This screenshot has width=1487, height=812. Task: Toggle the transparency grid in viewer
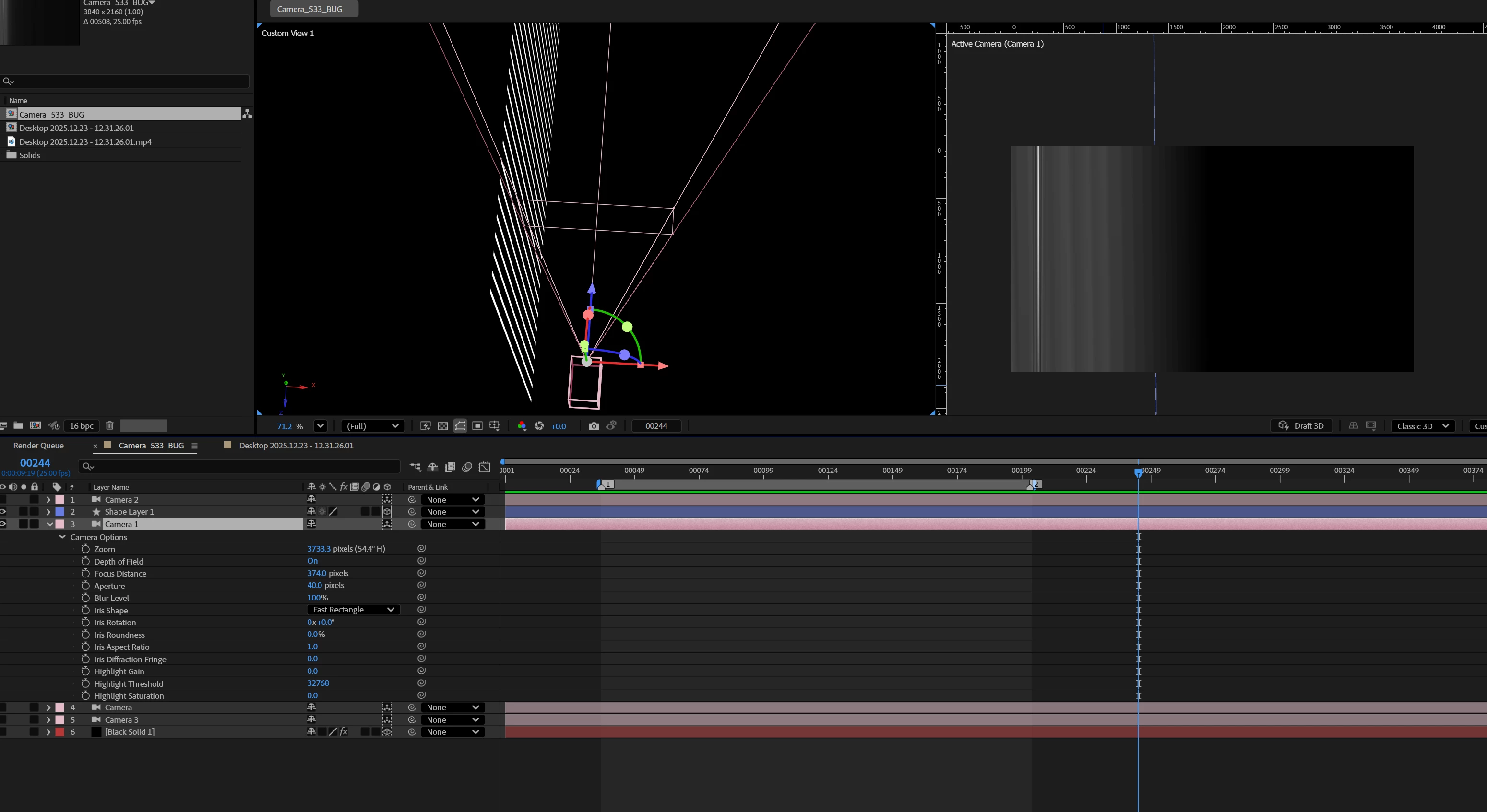(x=443, y=426)
